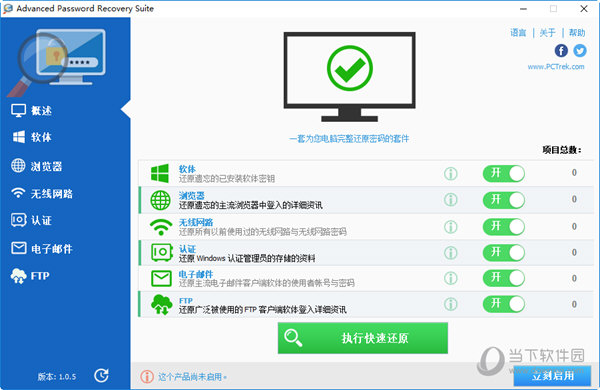This screenshot has width=600, height=390.
Task: Open the 语言 language link
Action: click(x=518, y=33)
